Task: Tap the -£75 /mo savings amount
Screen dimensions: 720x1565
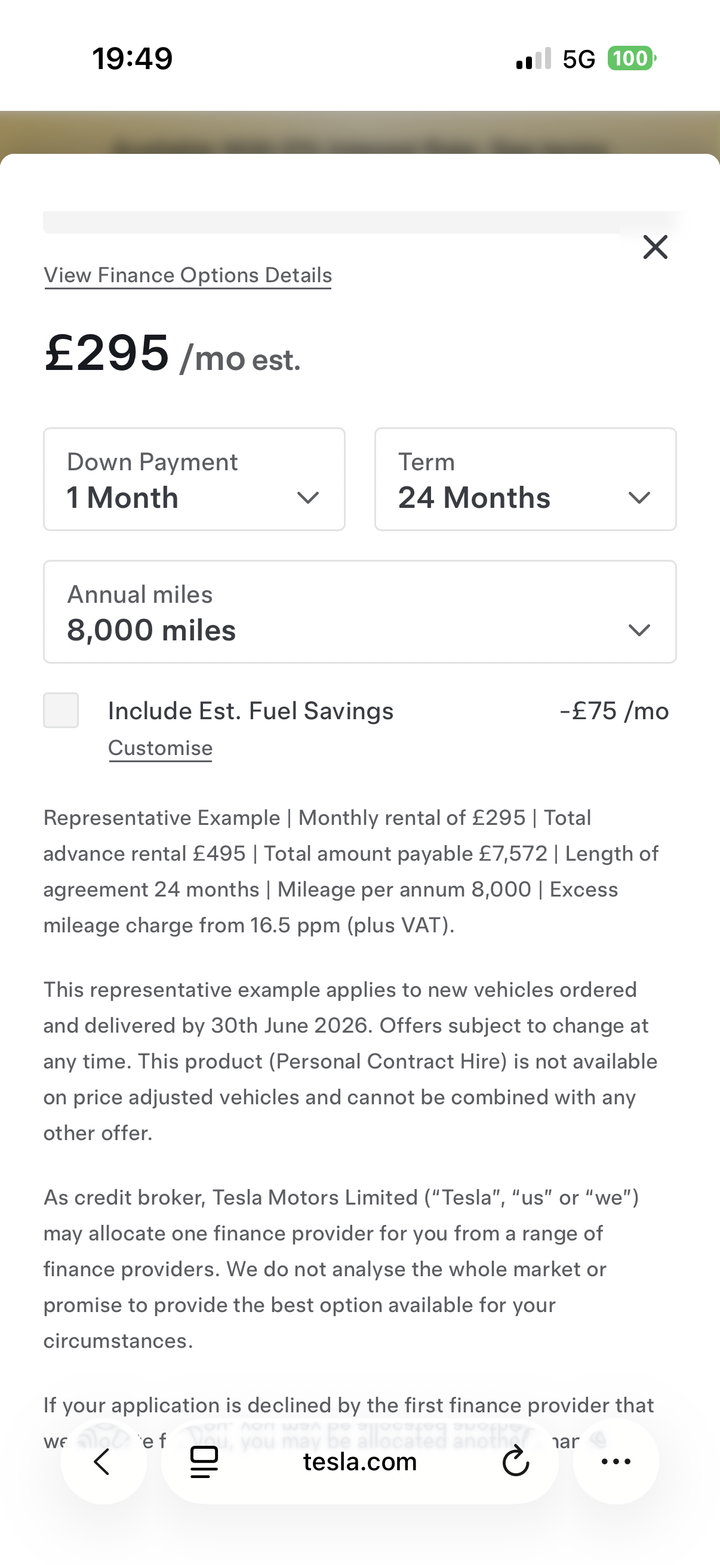Action: [614, 711]
